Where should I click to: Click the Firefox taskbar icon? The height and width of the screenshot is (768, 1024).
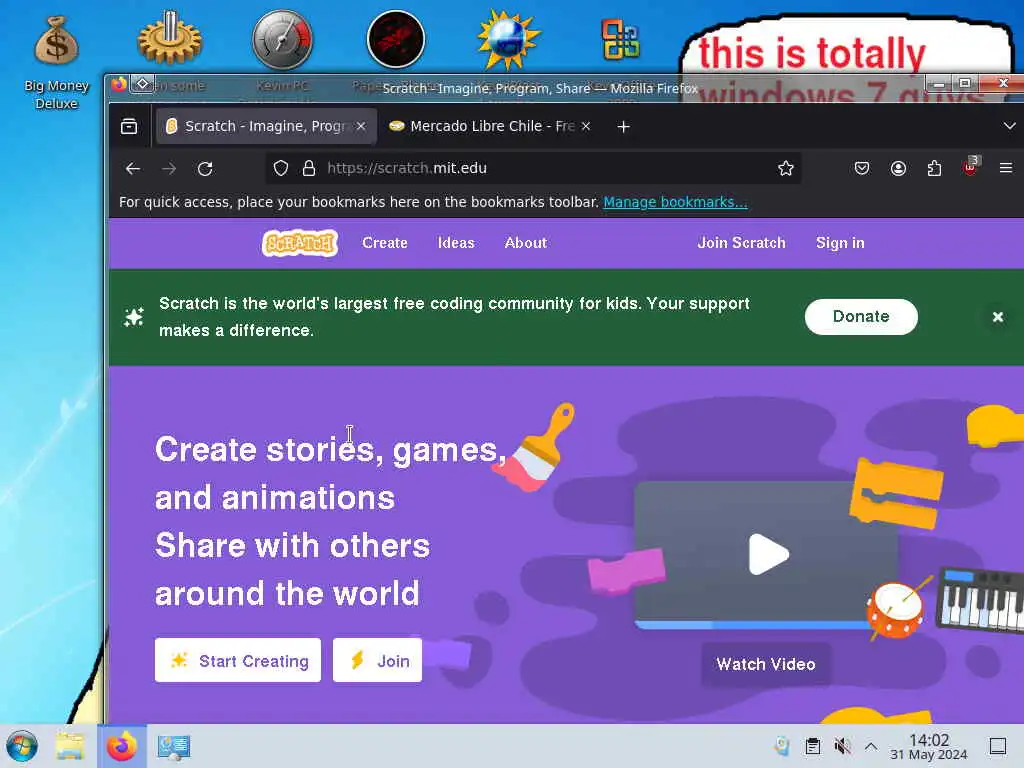pyautogui.click(x=122, y=746)
